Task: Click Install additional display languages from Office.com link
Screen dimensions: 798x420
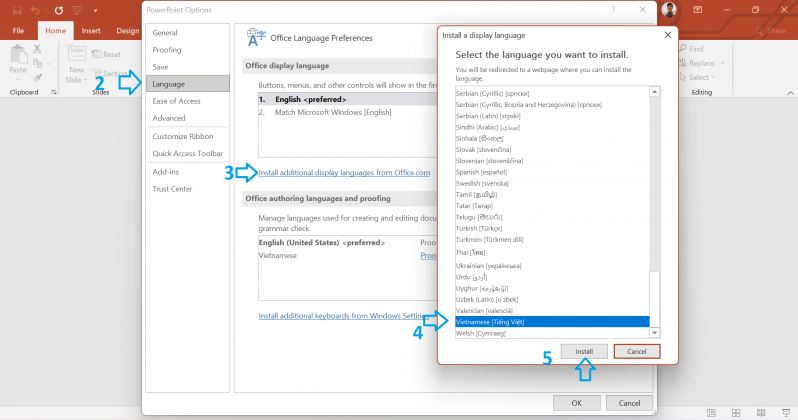Action: 344,173
